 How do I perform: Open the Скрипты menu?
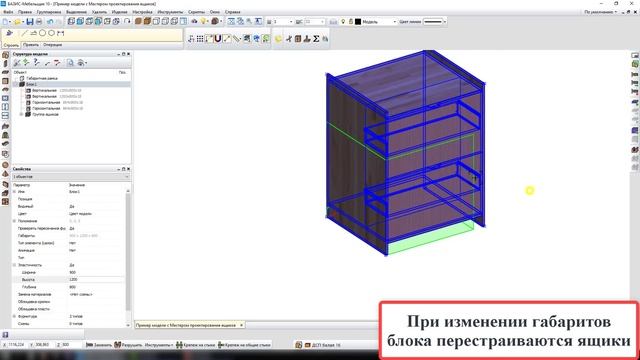pos(196,12)
